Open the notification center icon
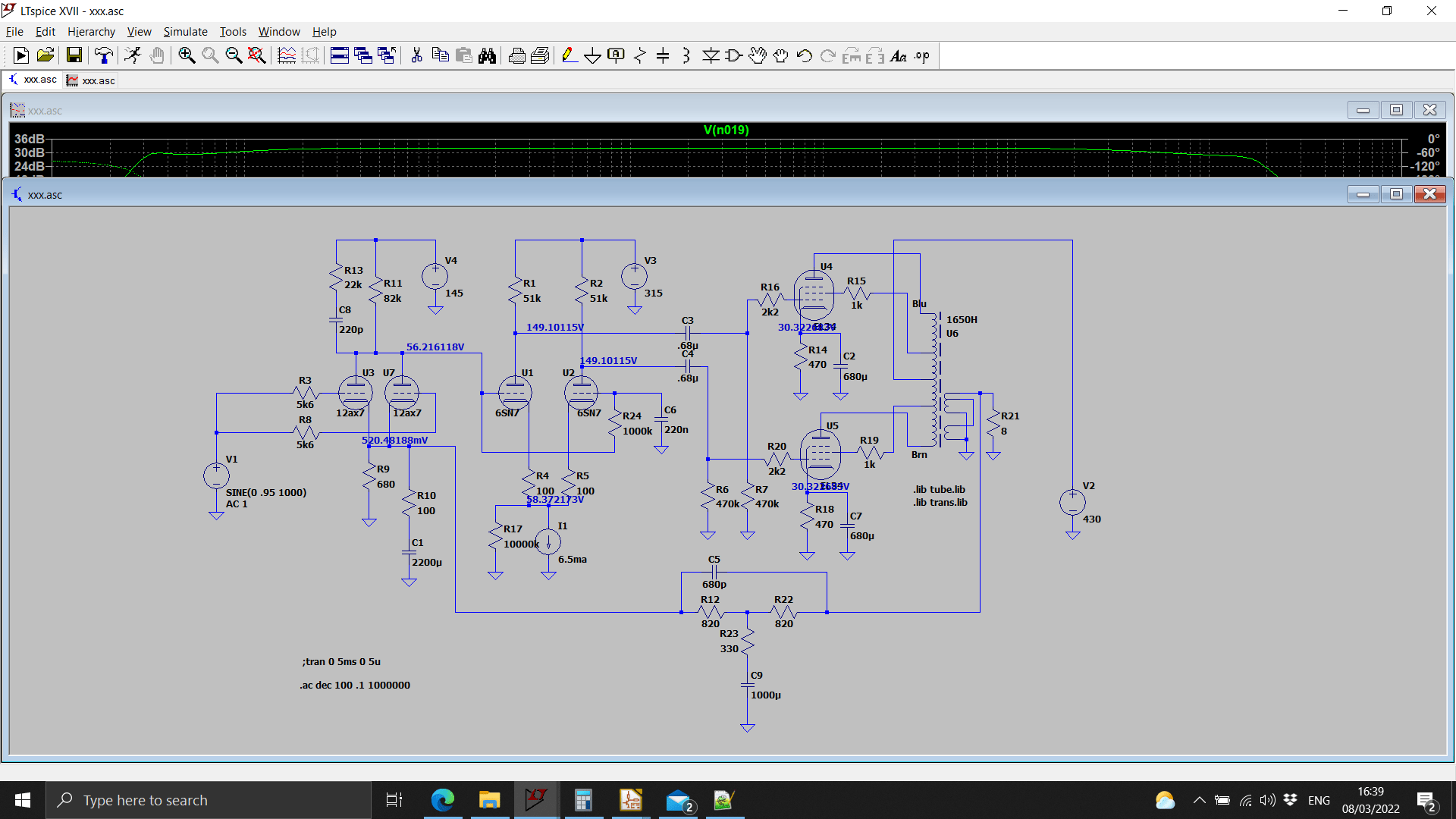 (1426, 801)
